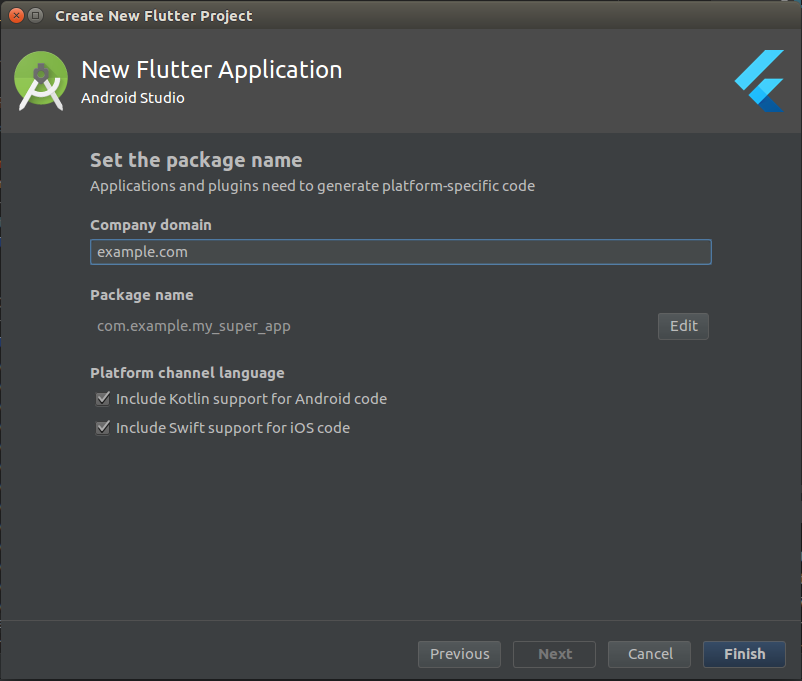Click the Flutter logo in header

(x=759, y=81)
